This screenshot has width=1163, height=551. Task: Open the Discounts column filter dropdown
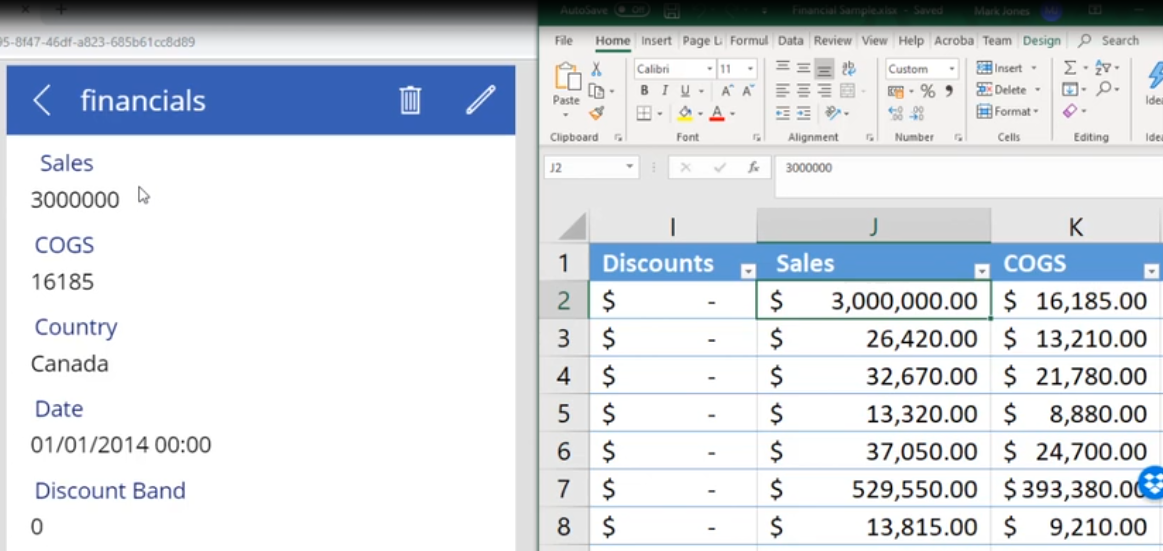click(748, 271)
